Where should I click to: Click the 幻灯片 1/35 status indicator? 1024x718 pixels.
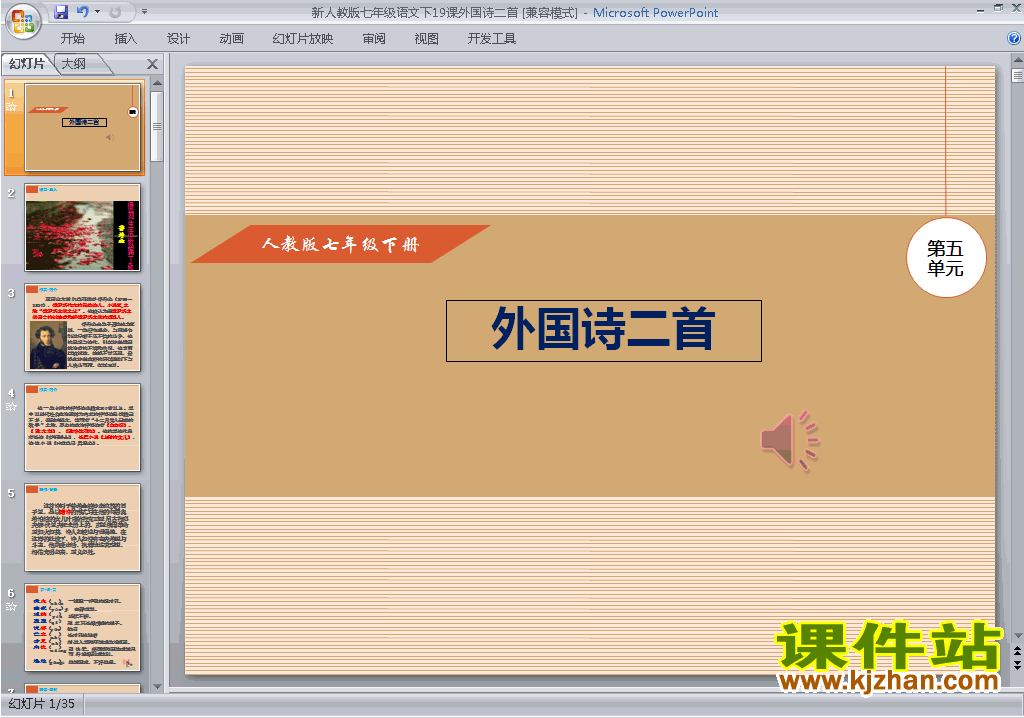(x=42, y=704)
